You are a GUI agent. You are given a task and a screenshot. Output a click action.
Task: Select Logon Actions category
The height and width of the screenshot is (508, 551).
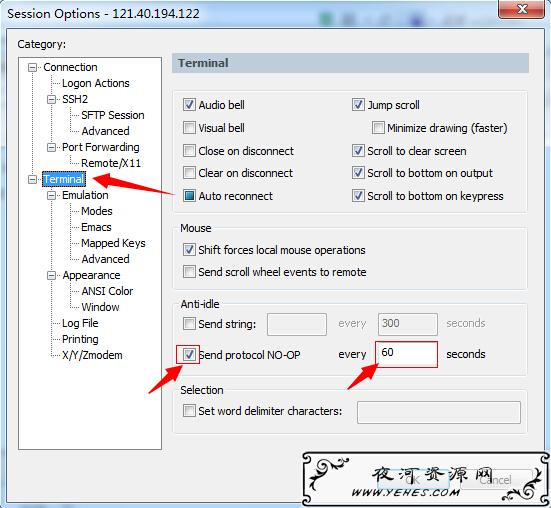(x=96, y=83)
